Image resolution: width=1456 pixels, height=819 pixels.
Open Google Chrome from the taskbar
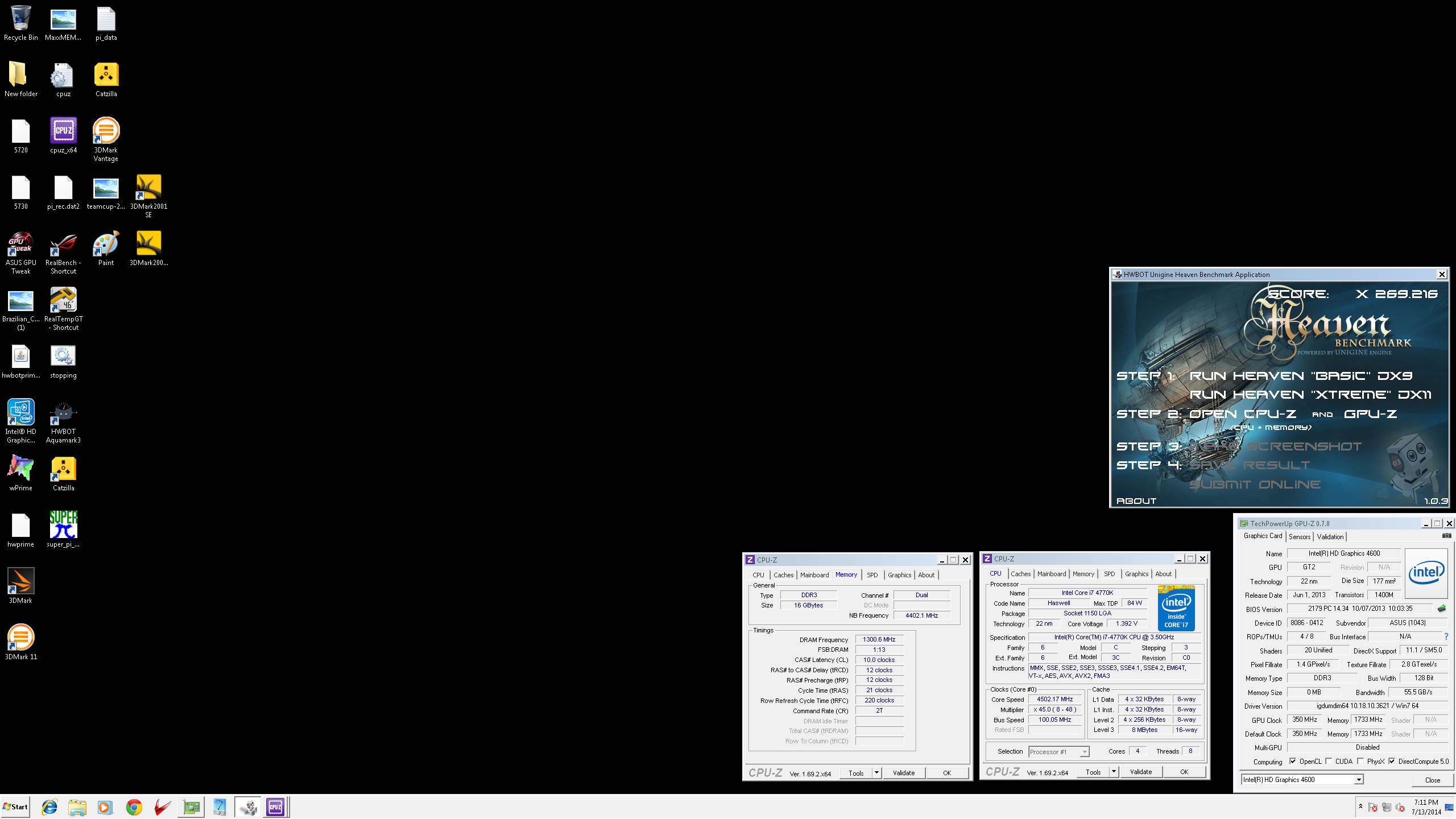tap(134, 806)
